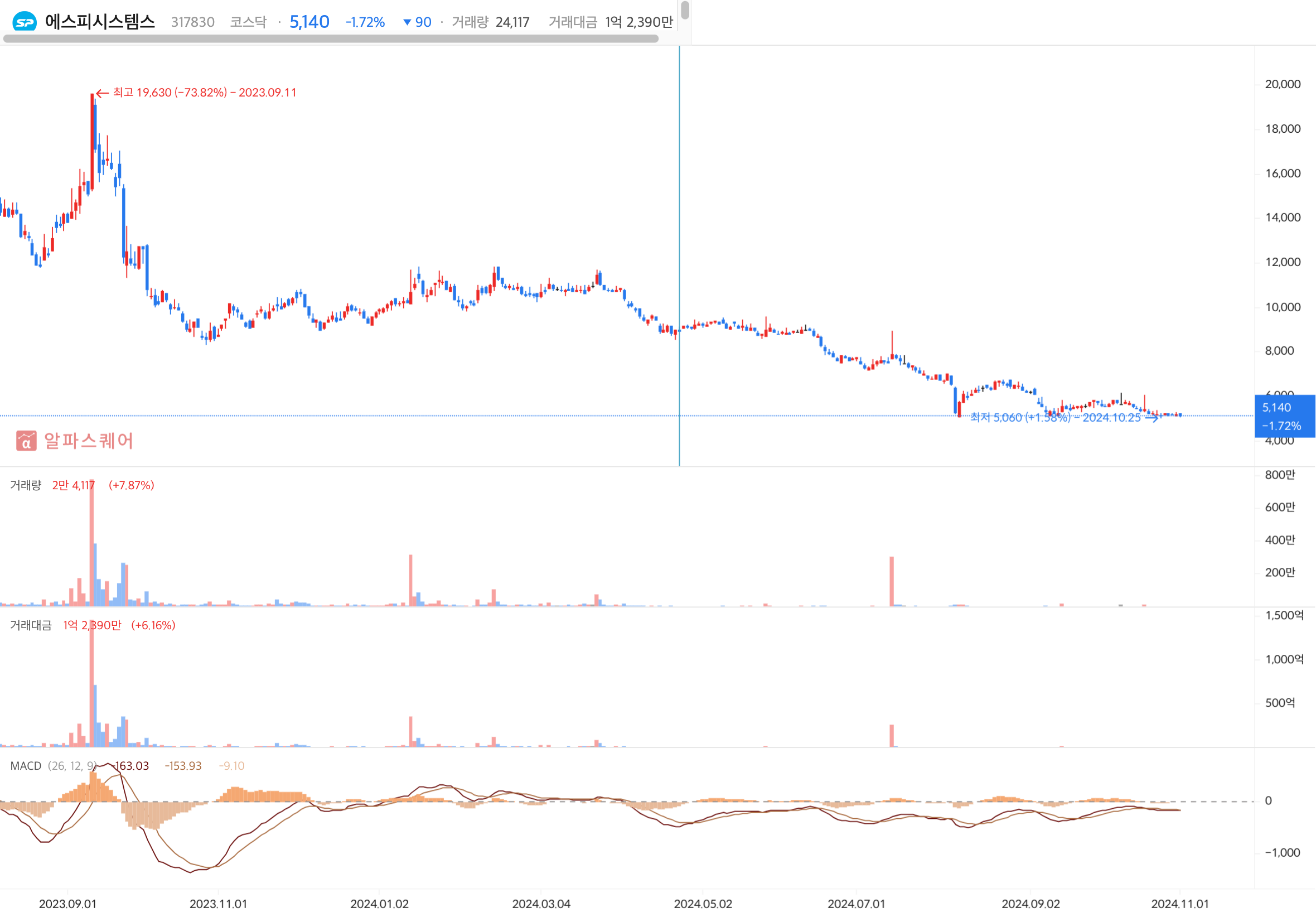Click the 2024.11.01 date axis label
Image resolution: width=1316 pixels, height=917 pixels.
1179,904
